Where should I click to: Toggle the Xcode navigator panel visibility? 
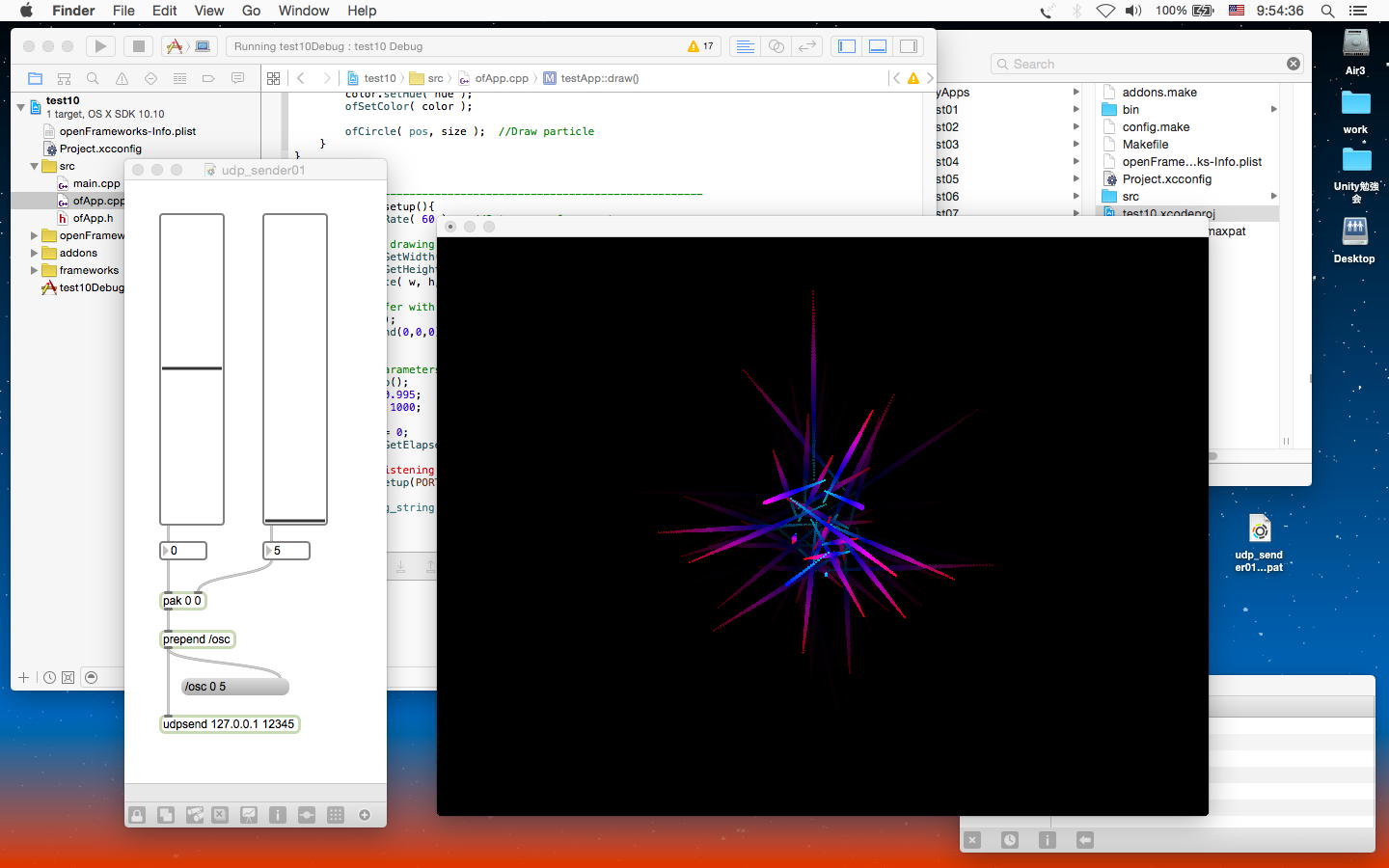847,46
